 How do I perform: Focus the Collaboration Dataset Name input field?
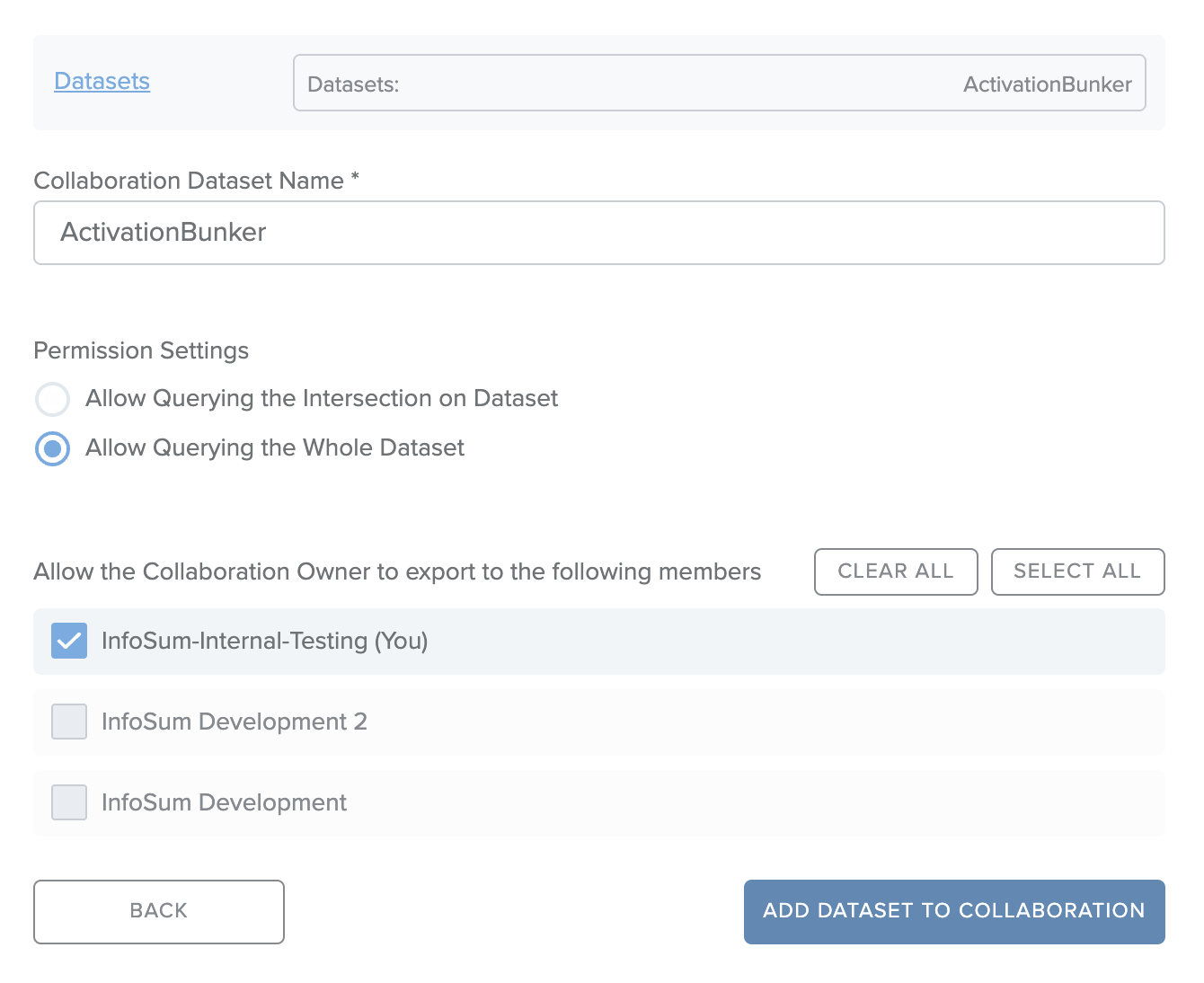click(x=598, y=233)
